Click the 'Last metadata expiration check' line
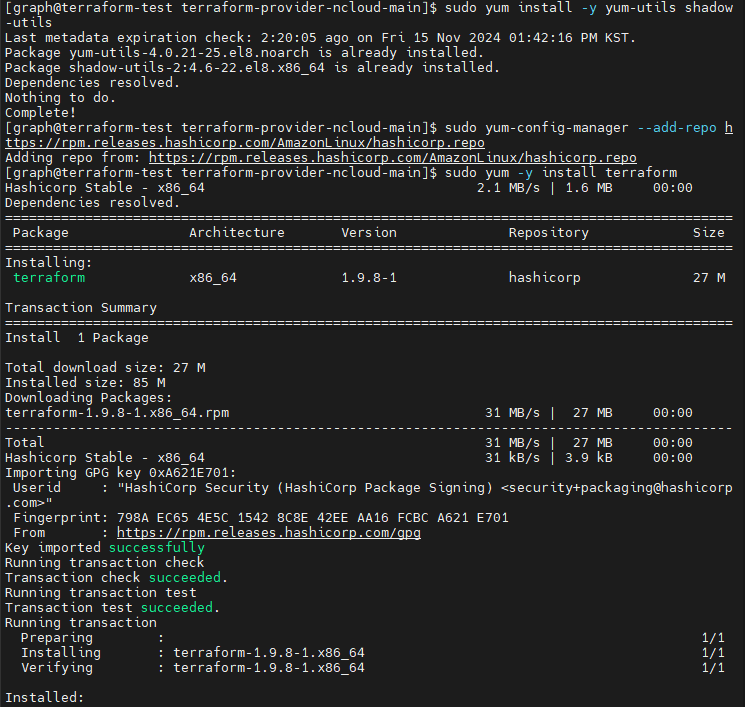The width and height of the screenshot is (745, 707). tap(320, 38)
